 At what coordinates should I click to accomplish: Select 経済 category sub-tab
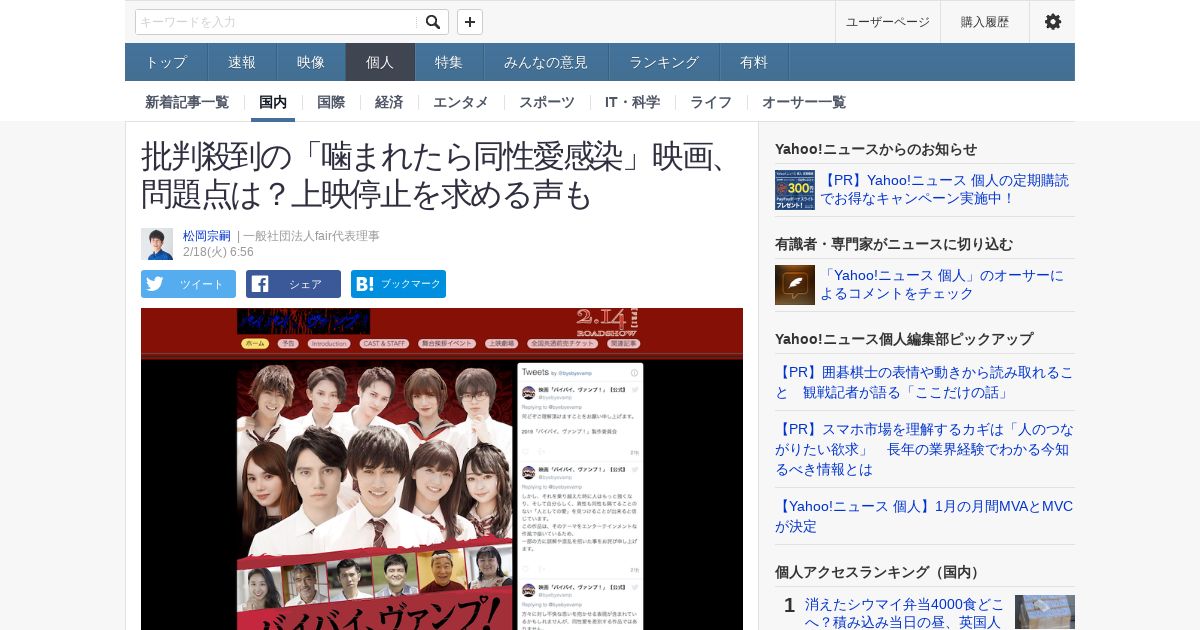click(x=389, y=102)
